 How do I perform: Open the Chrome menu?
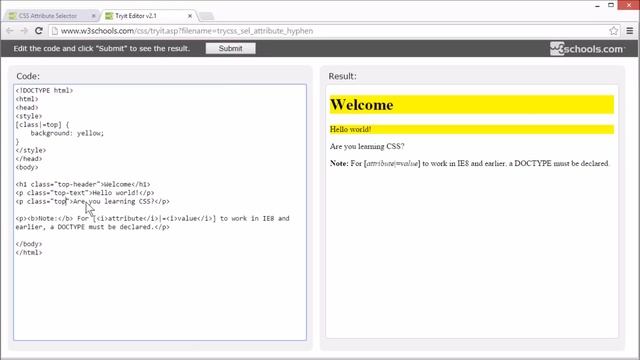coord(630,31)
